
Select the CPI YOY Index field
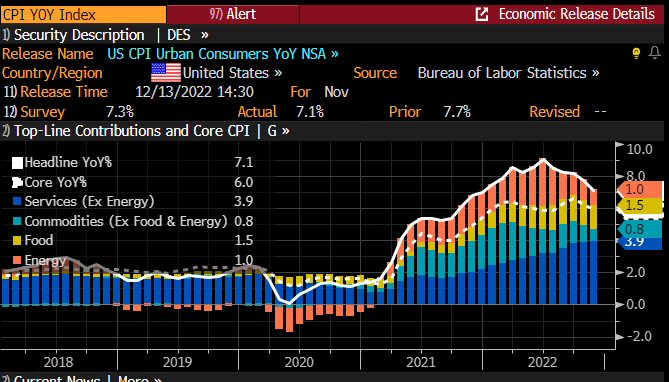click(83, 15)
